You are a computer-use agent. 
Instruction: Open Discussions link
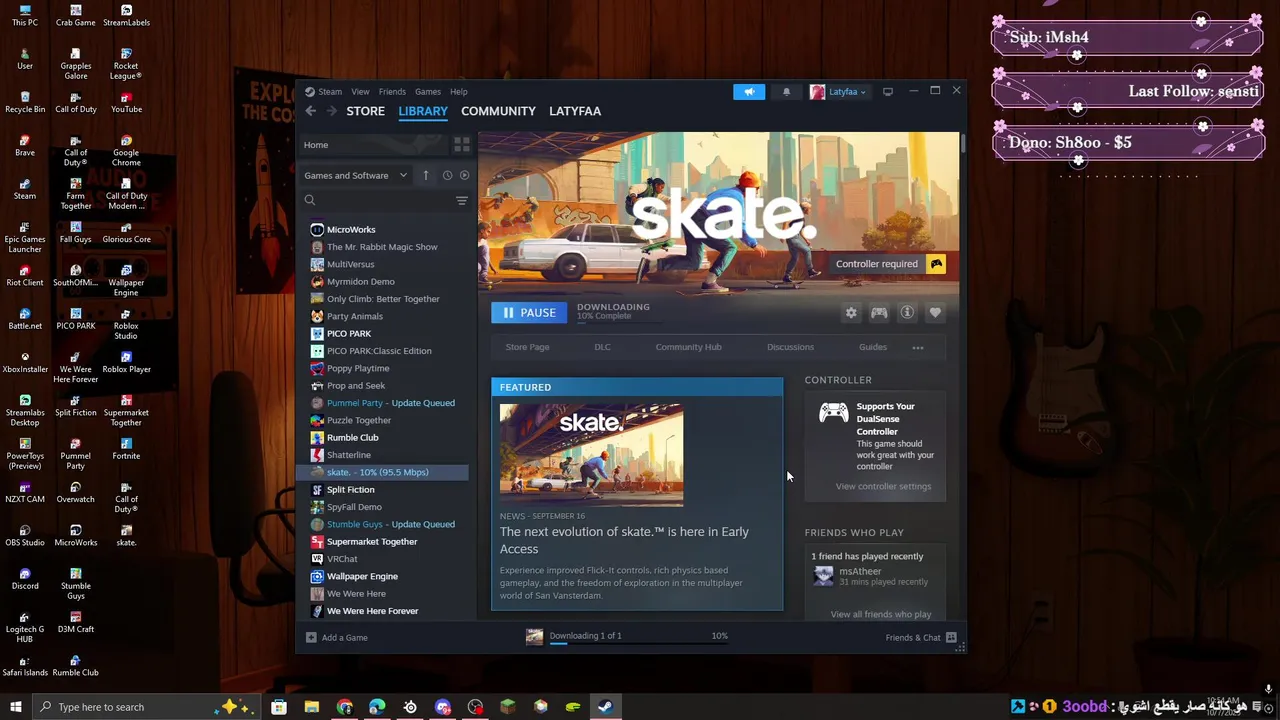click(x=790, y=347)
